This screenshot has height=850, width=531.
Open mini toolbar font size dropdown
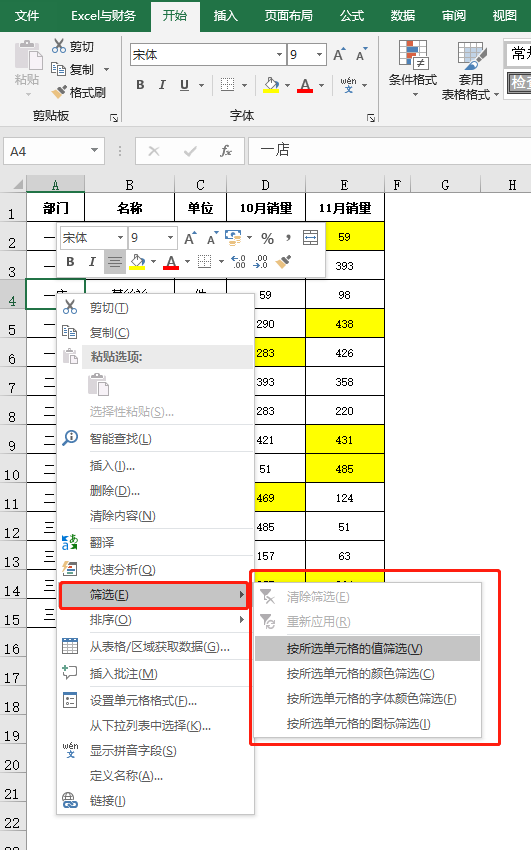(171, 238)
